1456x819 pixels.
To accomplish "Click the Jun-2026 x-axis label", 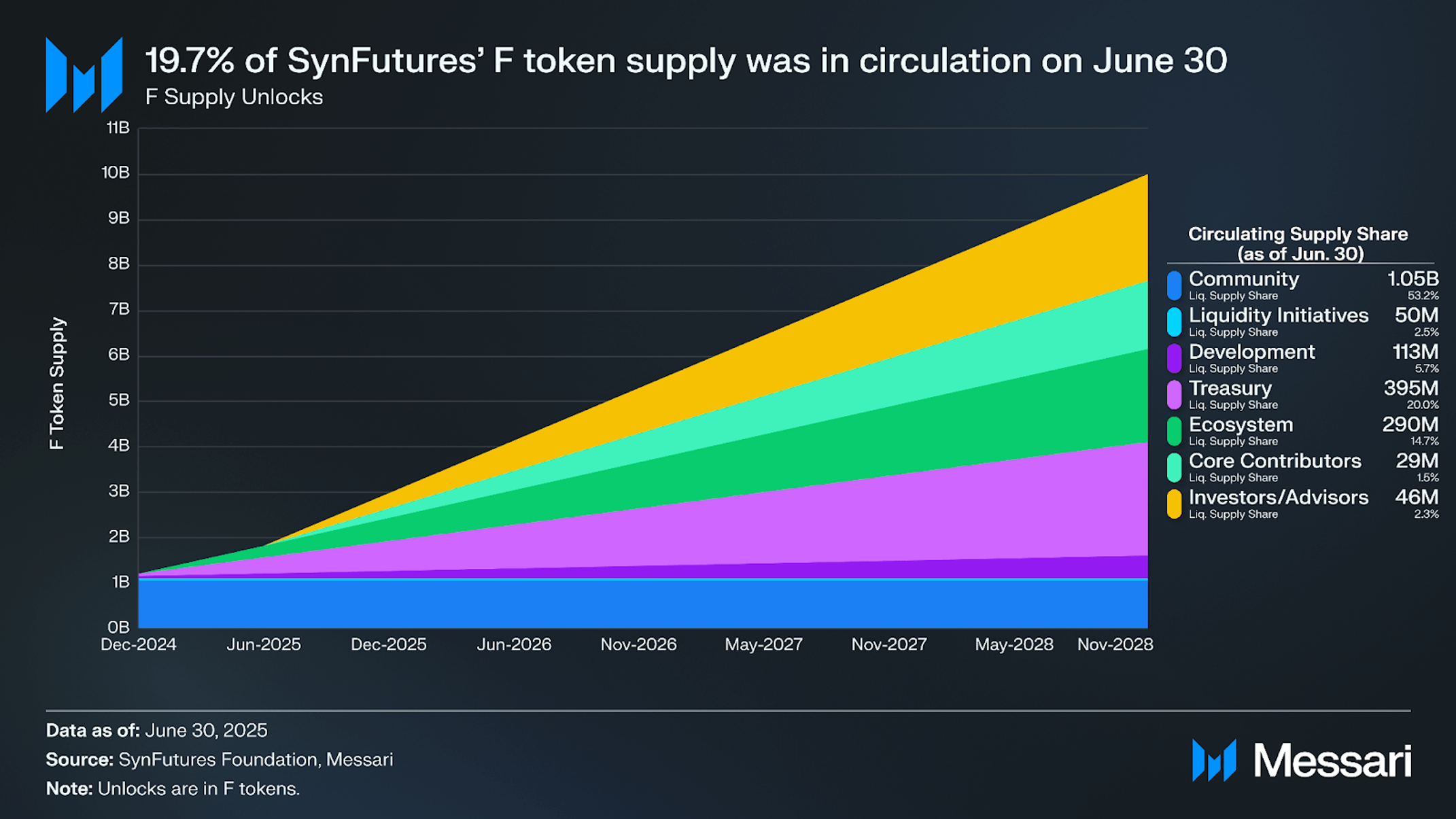I will pos(514,644).
